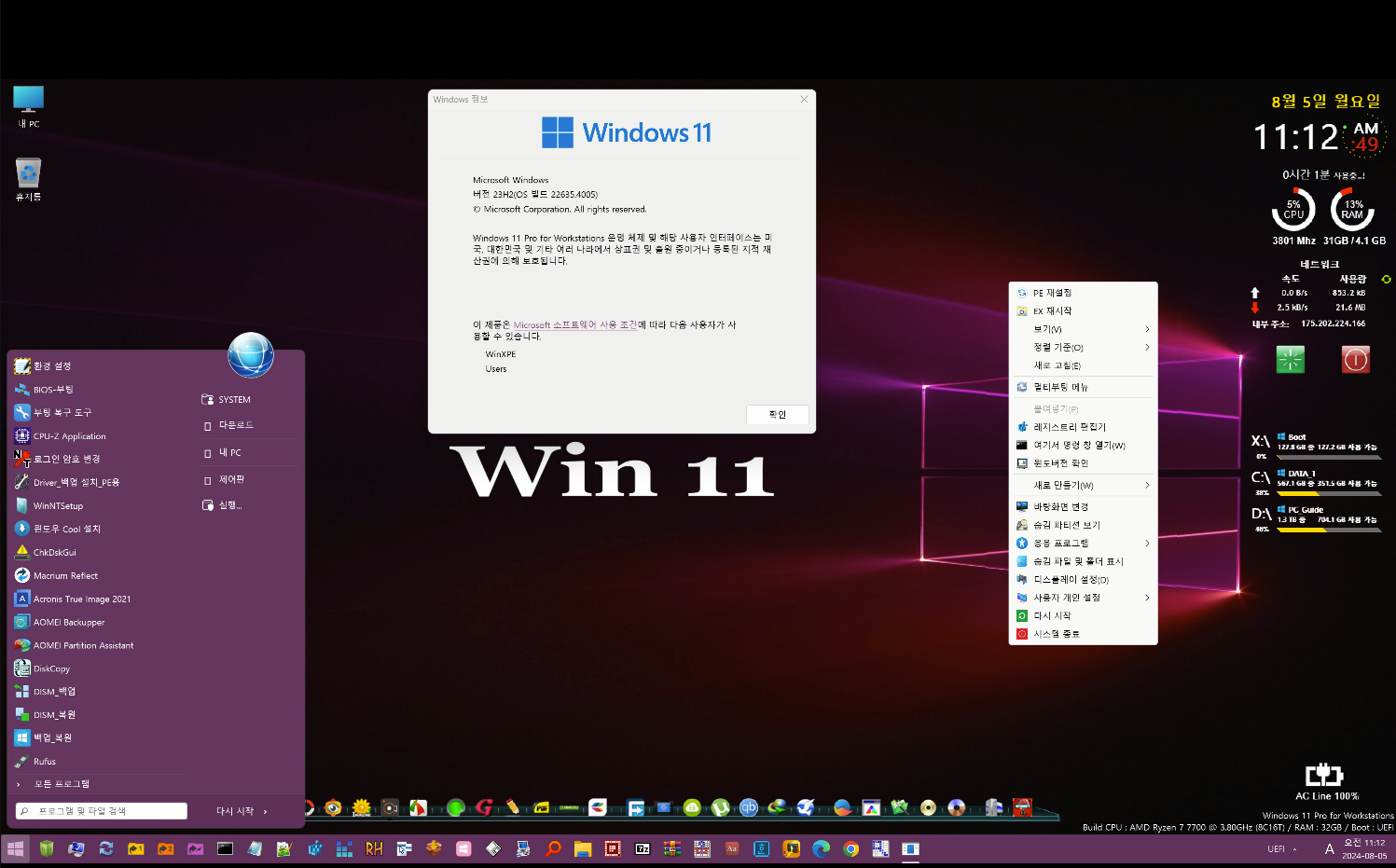The width and height of the screenshot is (1396, 868).
Task: Select 바탕화면 변경 menu item
Action: coord(1083,506)
